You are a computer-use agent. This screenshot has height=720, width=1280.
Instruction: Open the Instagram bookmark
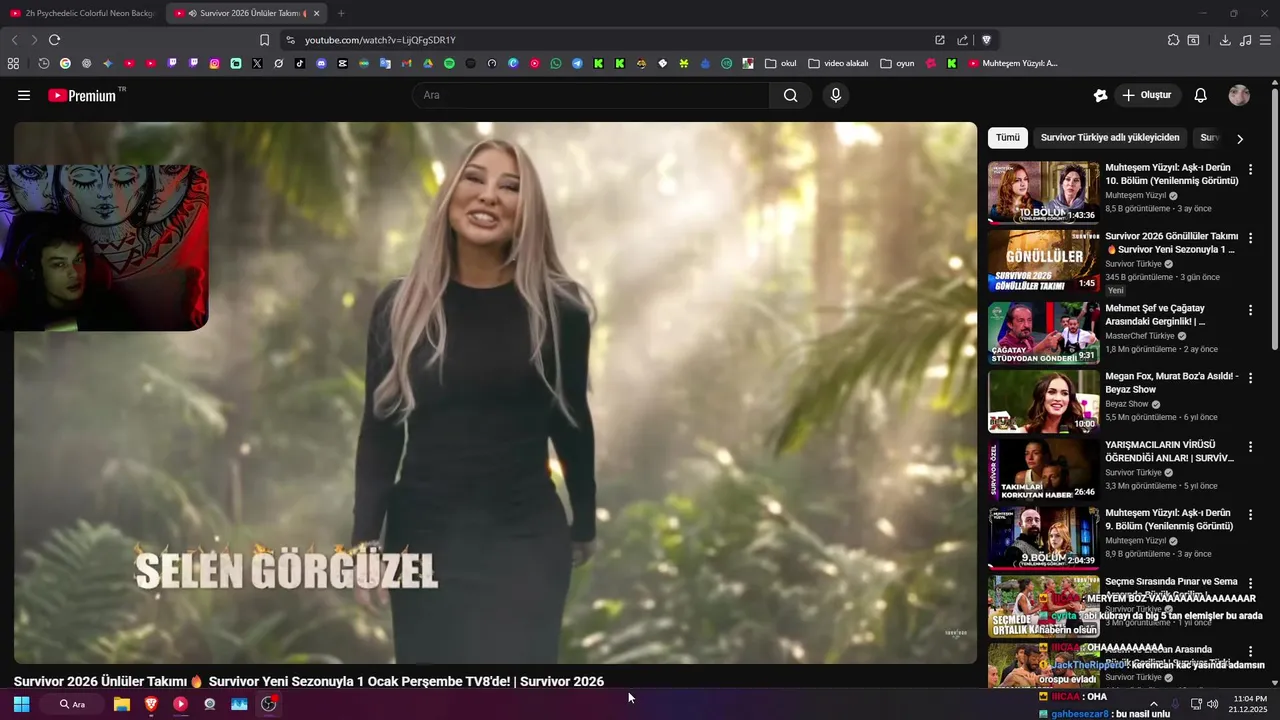pos(214,63)
